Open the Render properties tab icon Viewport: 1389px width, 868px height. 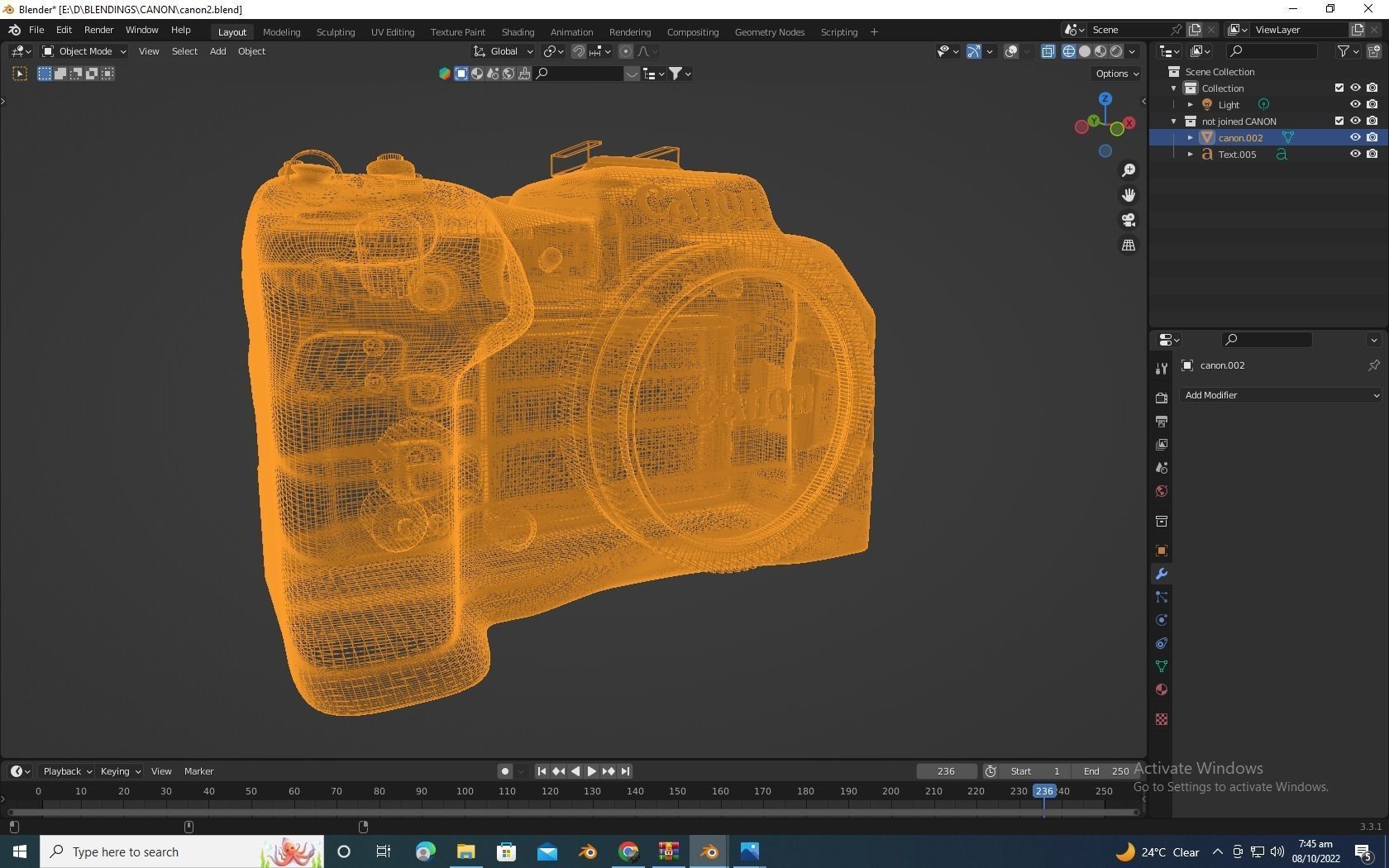click(x=1162, y=398)
